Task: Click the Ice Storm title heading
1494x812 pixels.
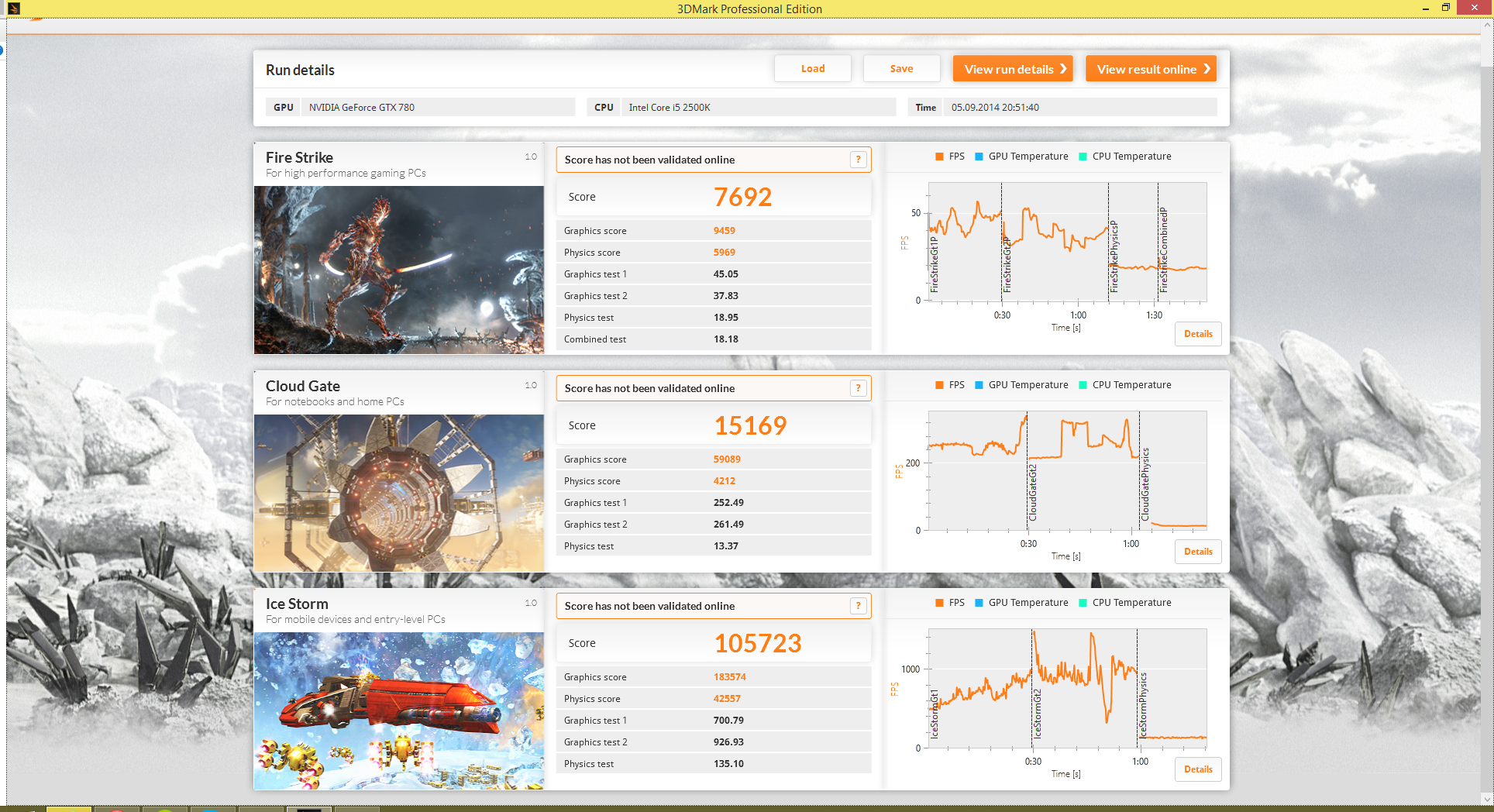Action: [297, 604]
